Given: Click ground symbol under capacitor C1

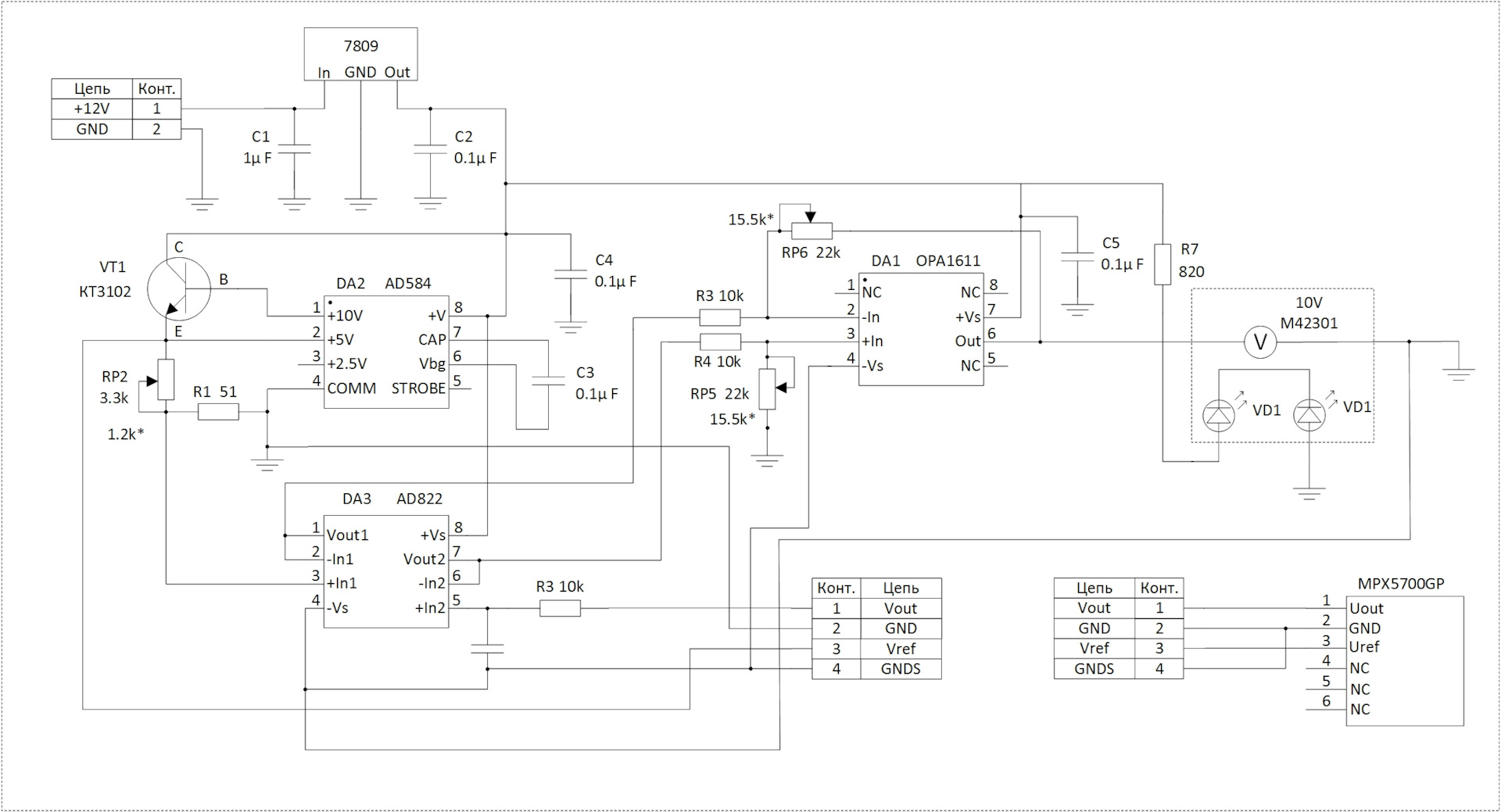Looking at the screenshot, I should [x=294, y=204].
